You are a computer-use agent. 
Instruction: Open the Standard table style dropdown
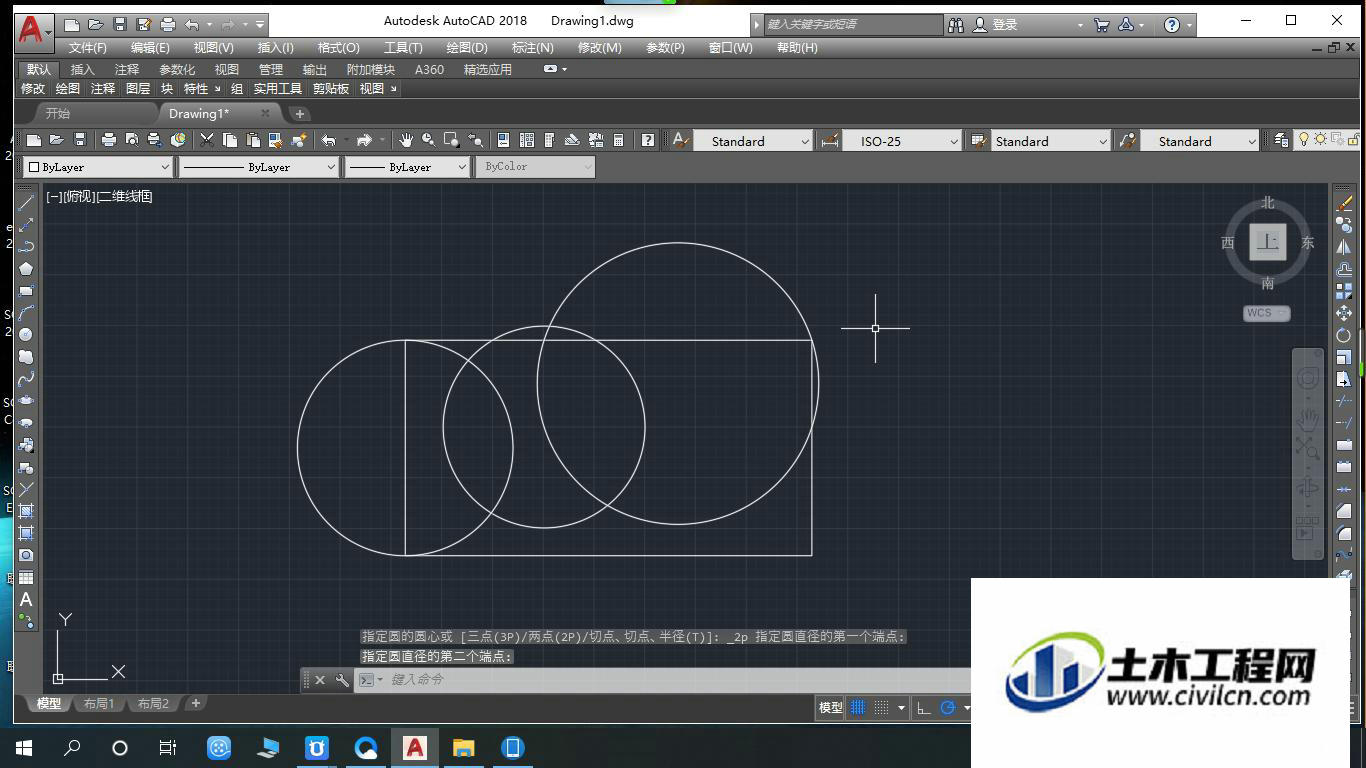pyautogui.click(x=1051, y=141)
